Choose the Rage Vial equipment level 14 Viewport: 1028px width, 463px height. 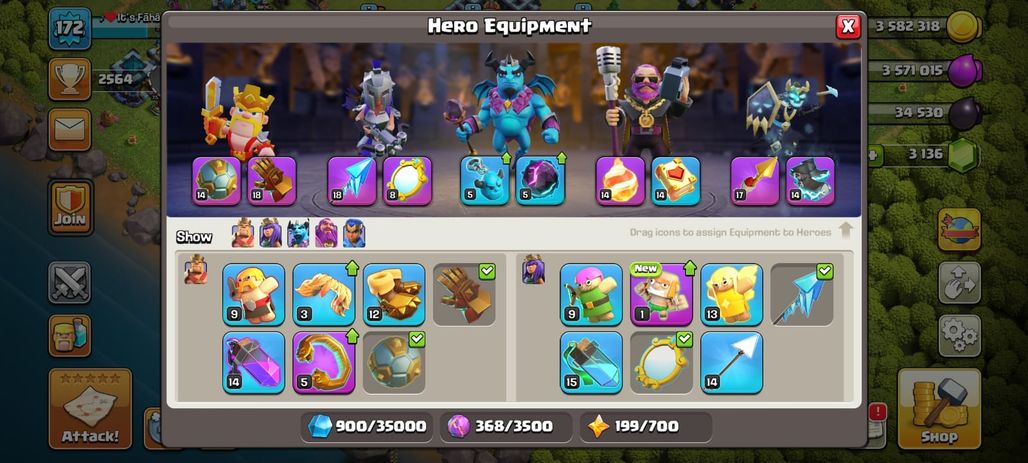coord(254,363)
